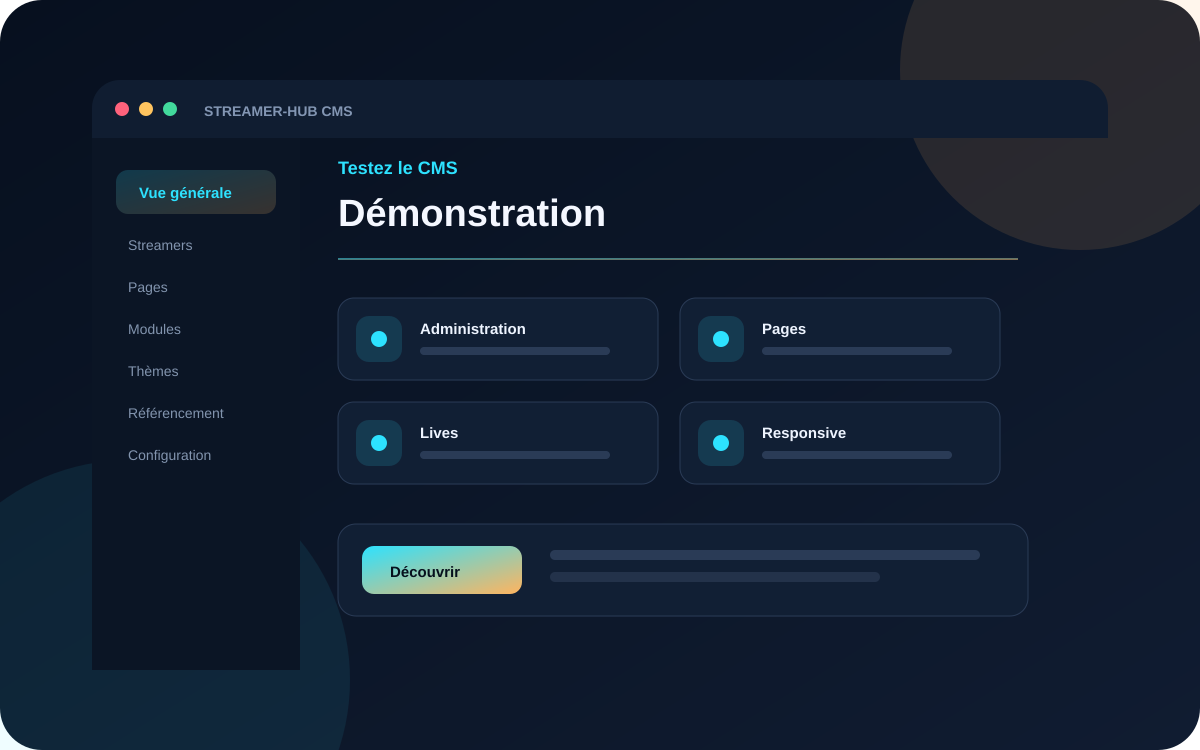Go to Pages in the sidebar menu

click(148, 287)
